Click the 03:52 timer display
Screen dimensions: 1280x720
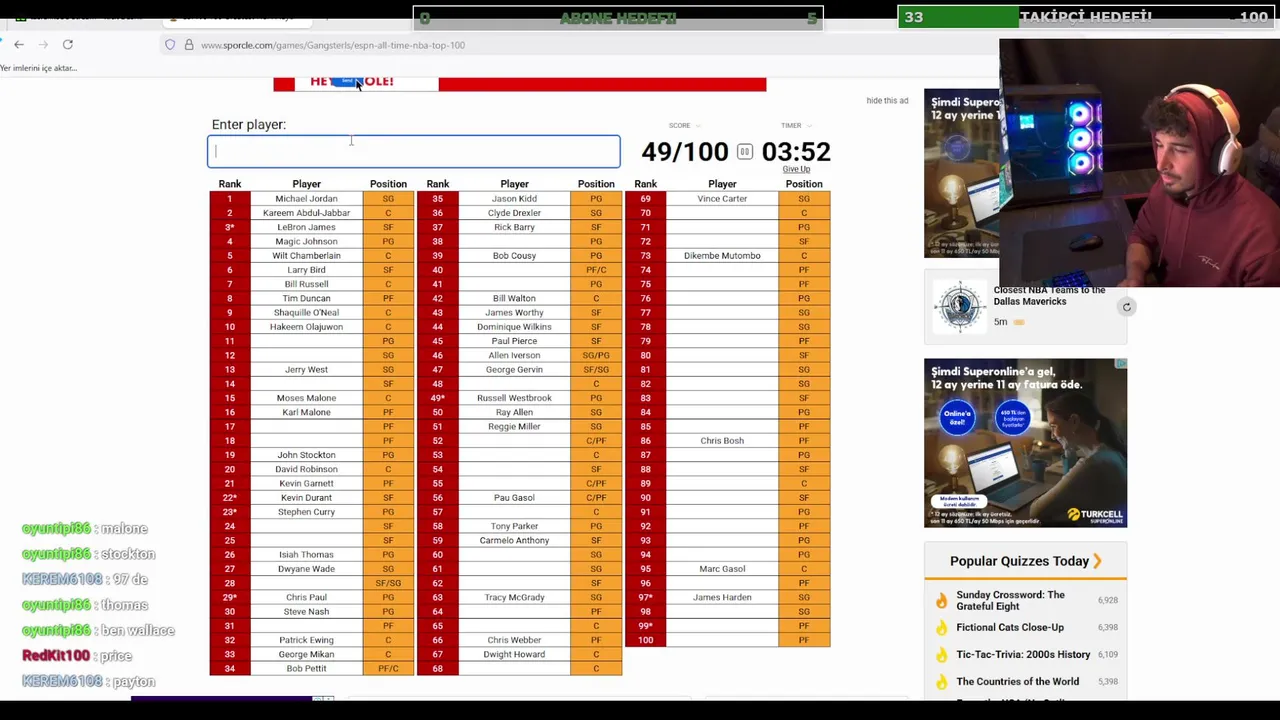tap(796, 152)
